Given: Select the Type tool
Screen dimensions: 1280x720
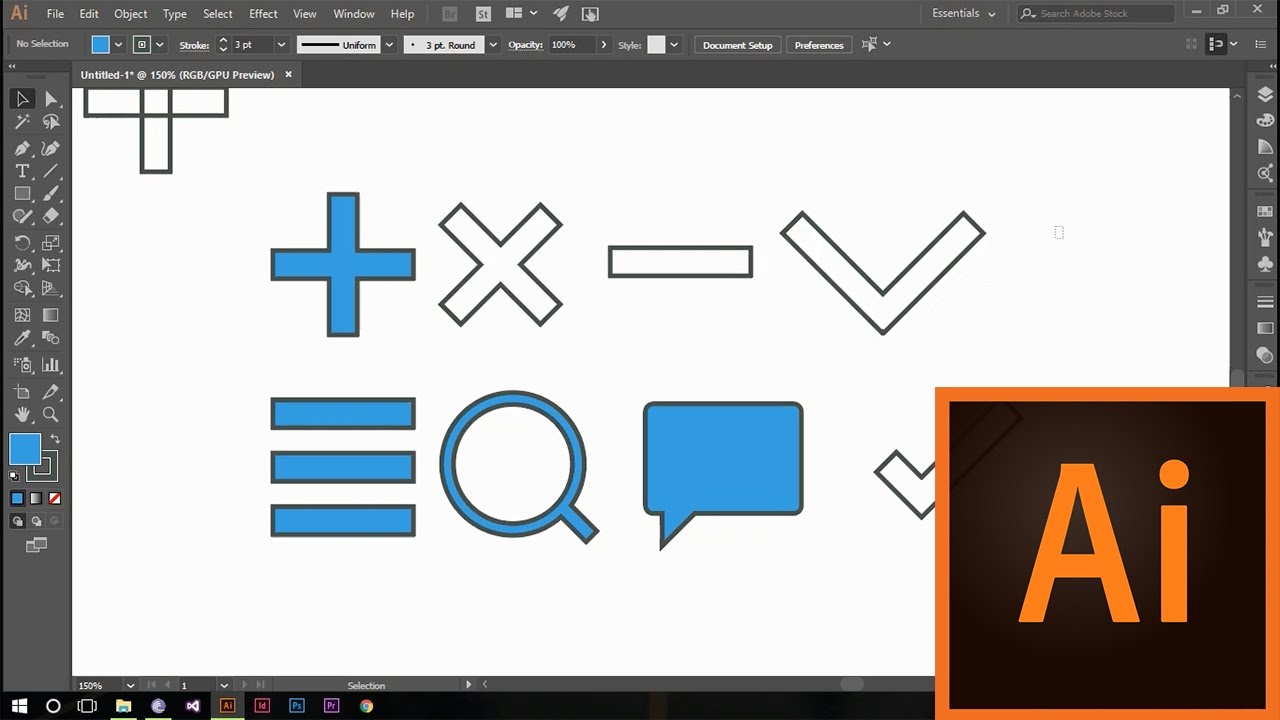Looking at the screenshot, I should [x=22, y=171].
